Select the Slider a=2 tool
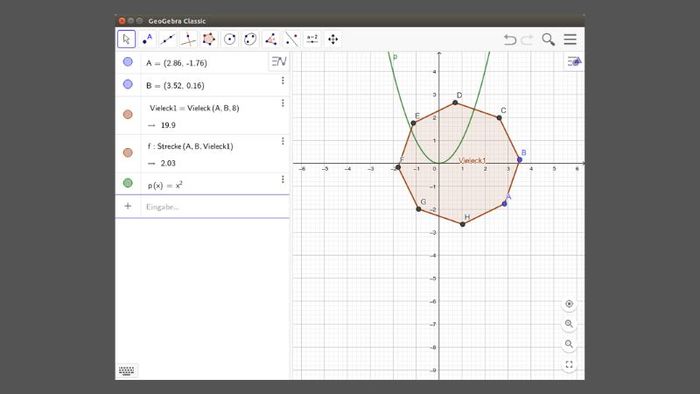This screenshot has height=394, width=700. 312,39
